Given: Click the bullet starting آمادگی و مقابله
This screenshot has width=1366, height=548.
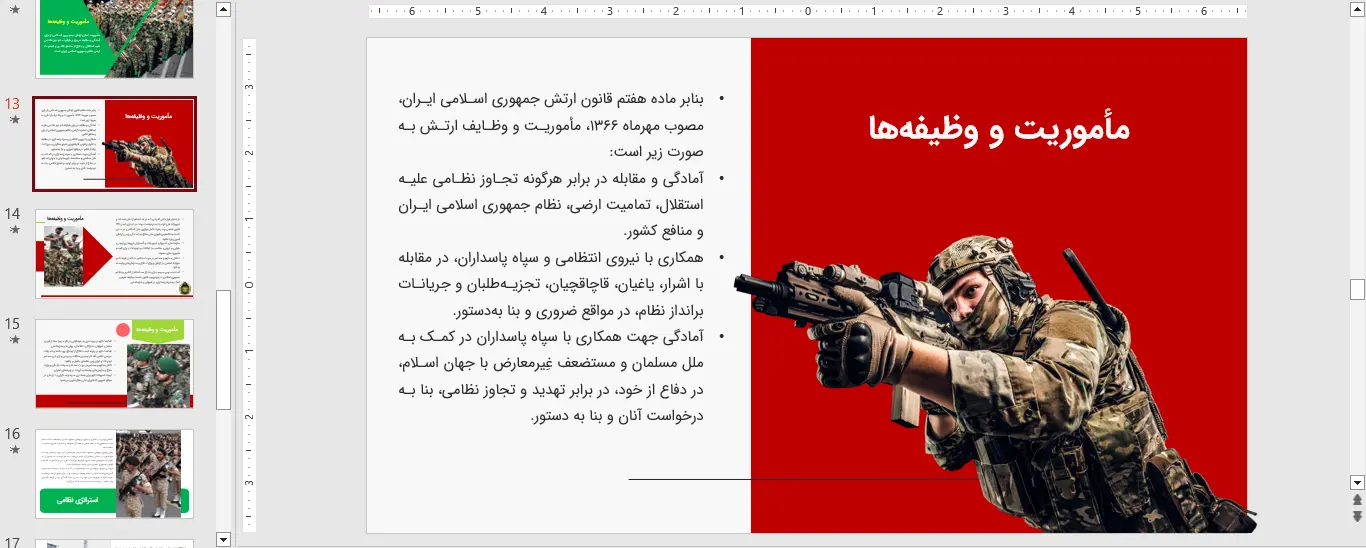Looking at the screenshot, I should pyautogui.click(x=551, y=205).
